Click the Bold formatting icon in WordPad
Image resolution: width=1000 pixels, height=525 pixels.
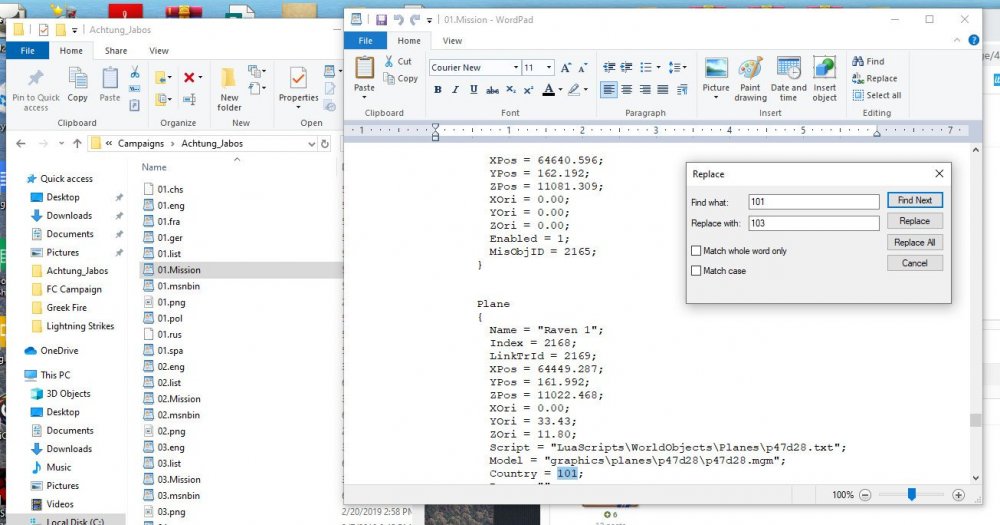click(438, 90)
